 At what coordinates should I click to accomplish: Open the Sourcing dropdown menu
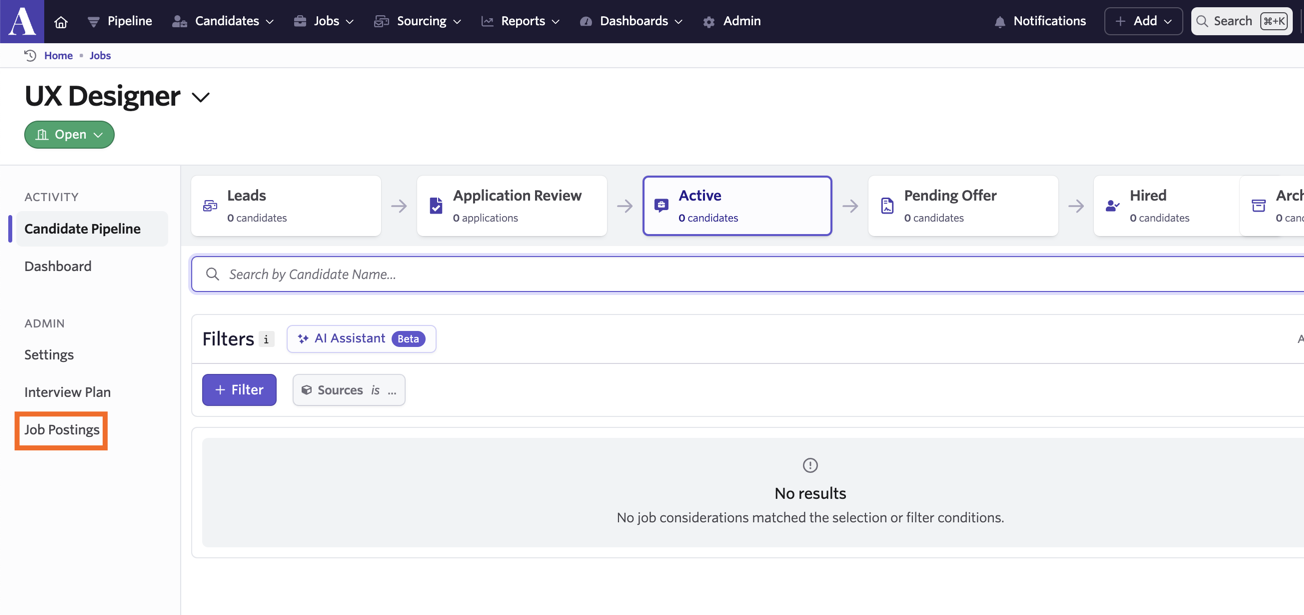click(x=418, y=21)
